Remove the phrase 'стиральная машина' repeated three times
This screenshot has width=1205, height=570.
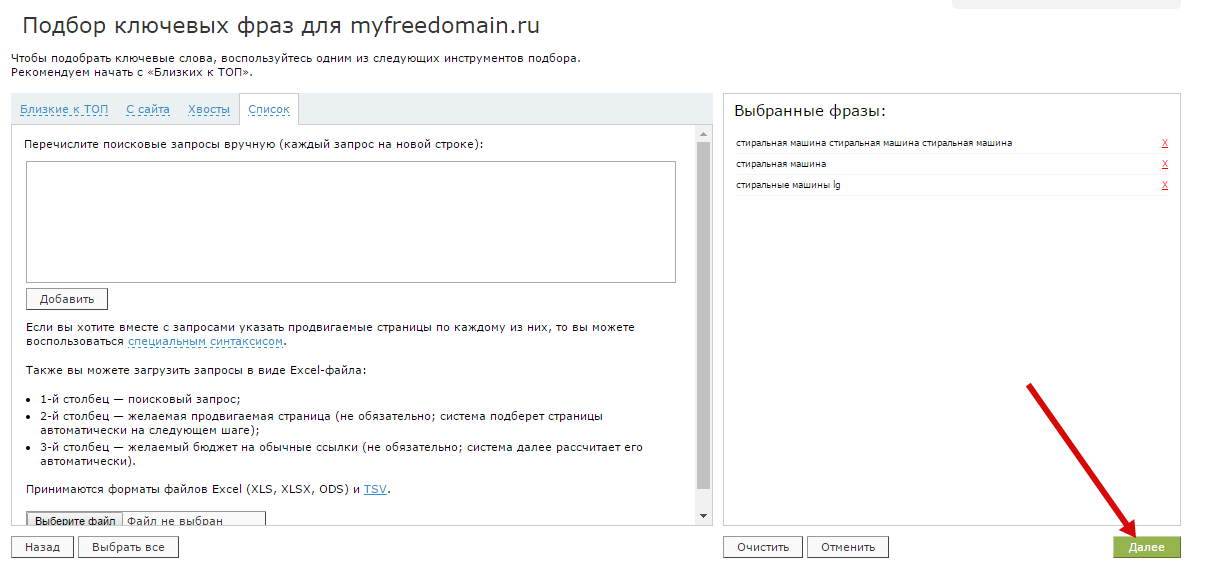[1165, 143]
